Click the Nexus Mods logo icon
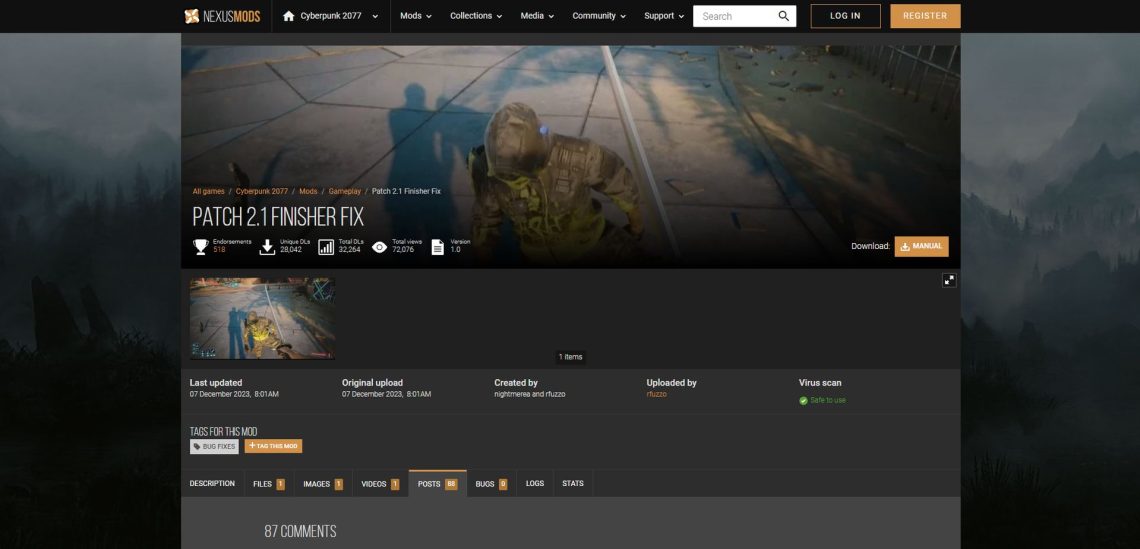 pos(192,16)
